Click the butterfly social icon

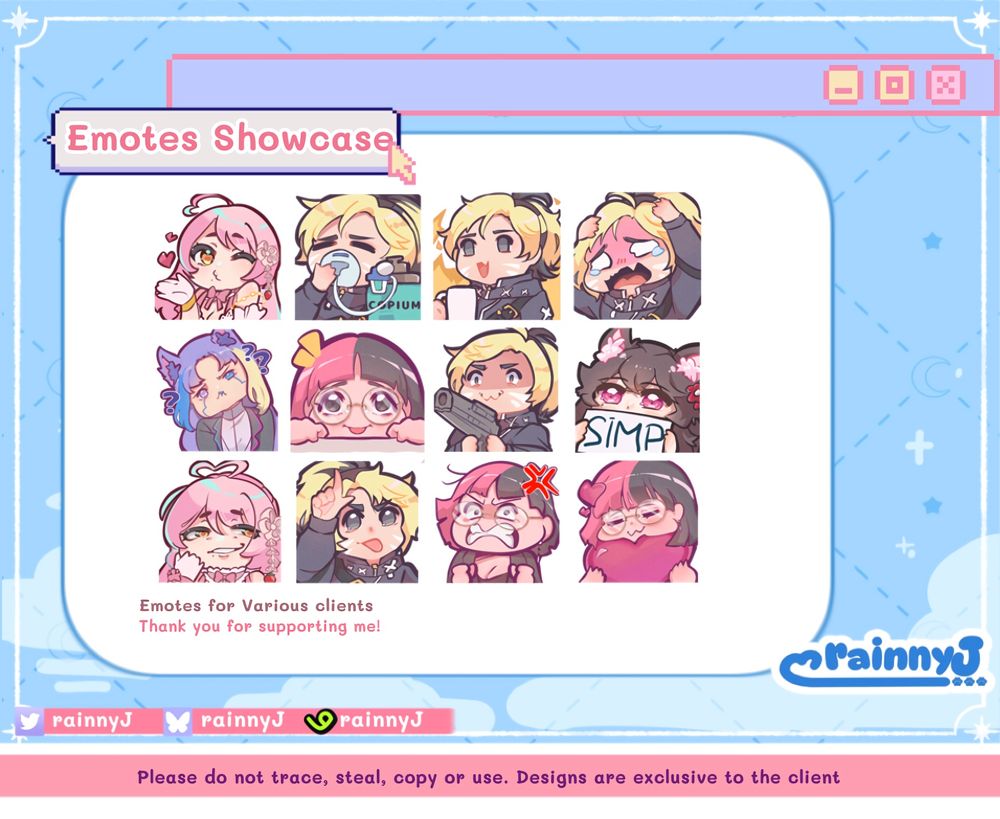[177, 721]
